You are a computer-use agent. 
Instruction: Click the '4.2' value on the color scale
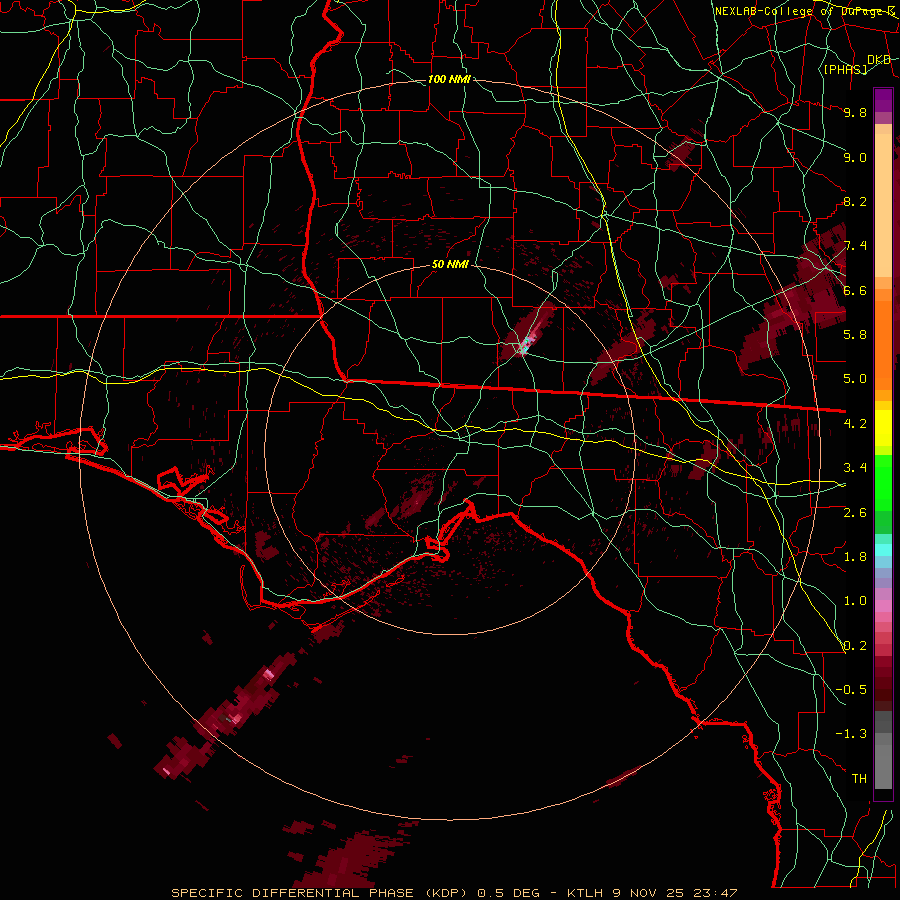(x=855, y=423)
